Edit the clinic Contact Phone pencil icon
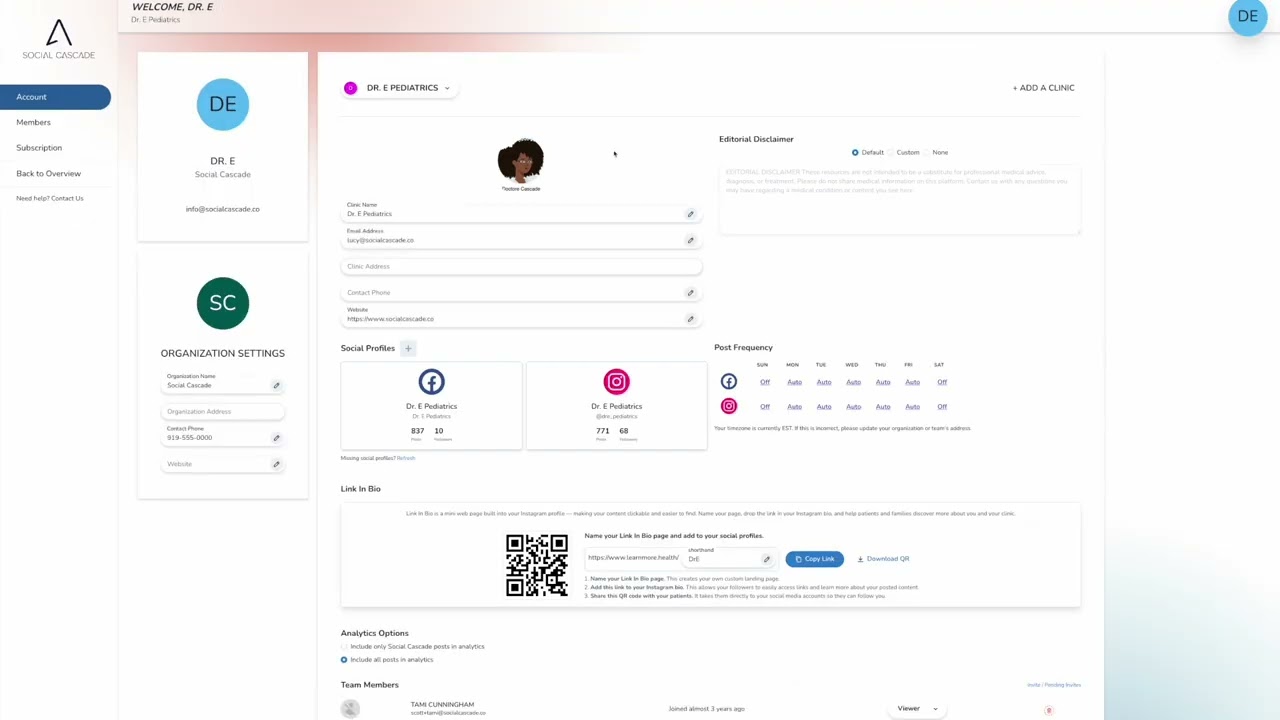This screenshot has width=1280, height=720. pos(690,293)
